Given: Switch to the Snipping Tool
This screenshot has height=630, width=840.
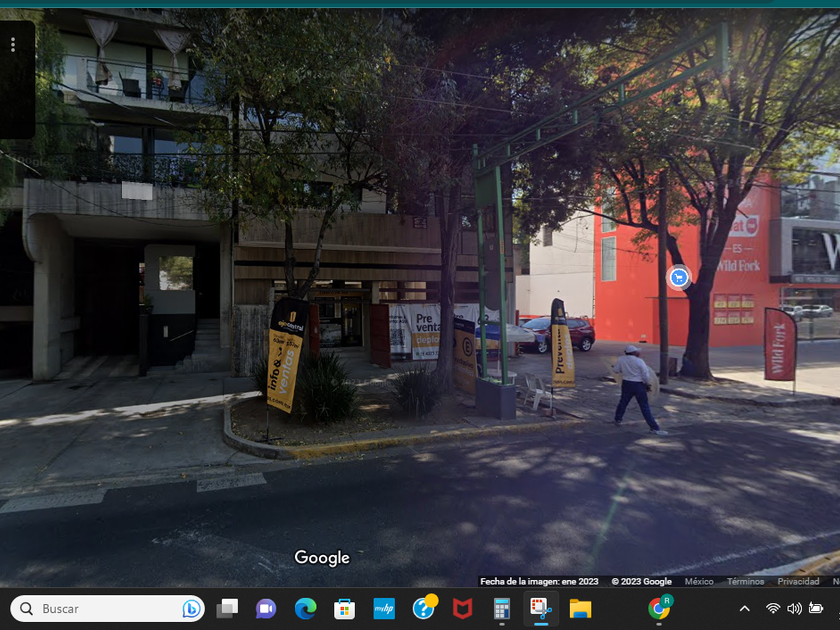Looking at the screenshot, I should tap(541, 608).
